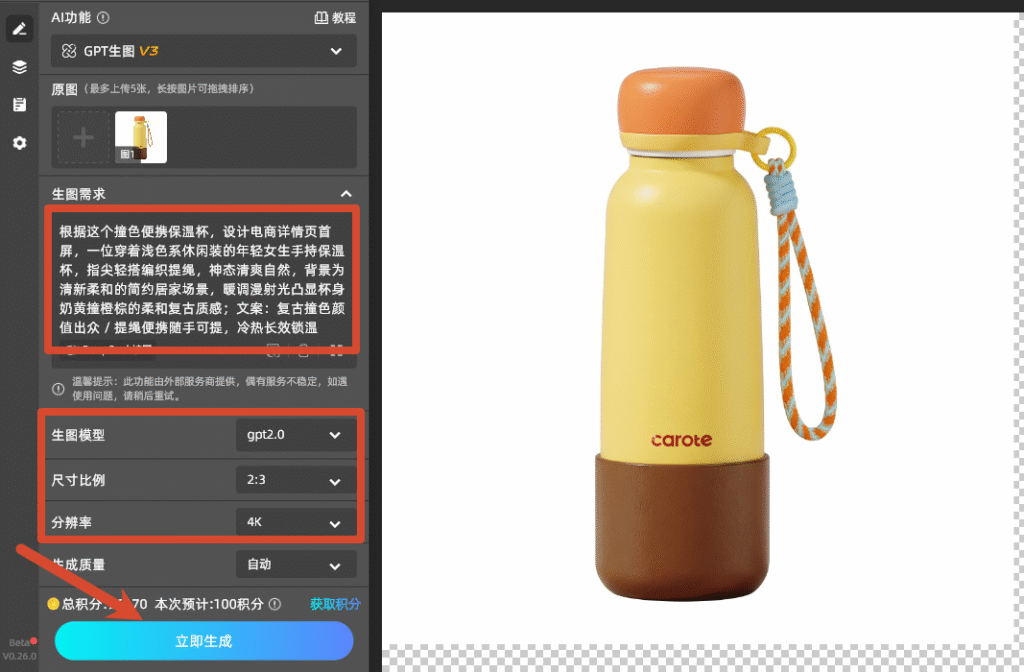
Task: Click the 生图需求 section title
Action: (x=78, y=194)
